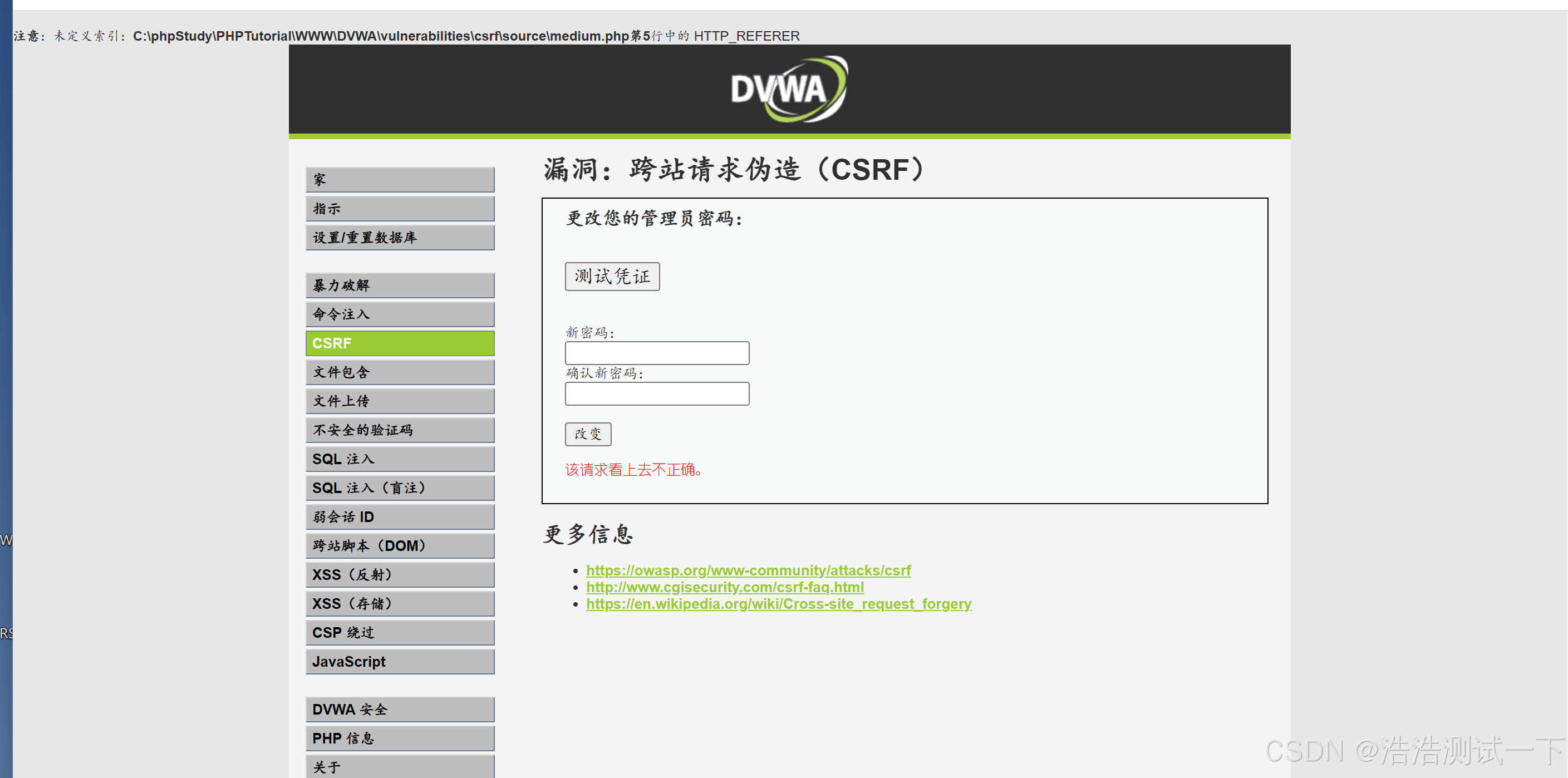Screen dimensions: 1568x778
Task: Go to the JavaScript menu item
Action: pos(399,662)
